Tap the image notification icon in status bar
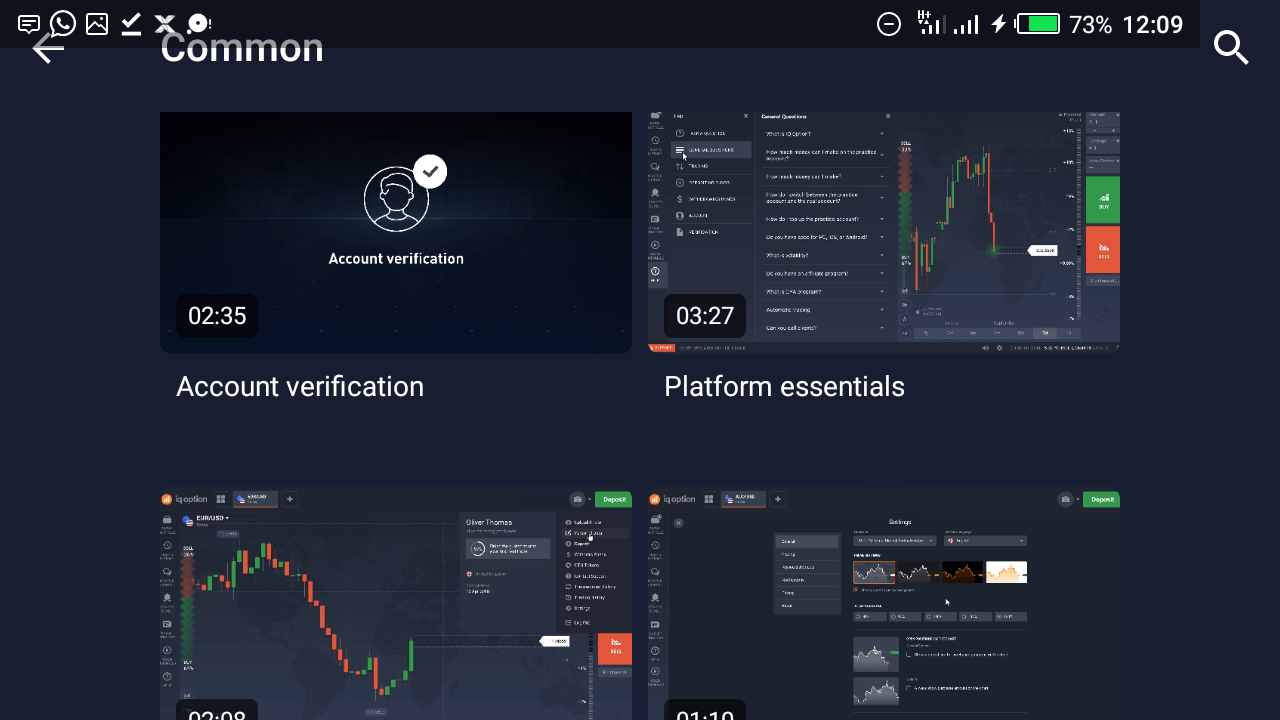The height and width of the screenshot is (720, 1280). [97, 24]
